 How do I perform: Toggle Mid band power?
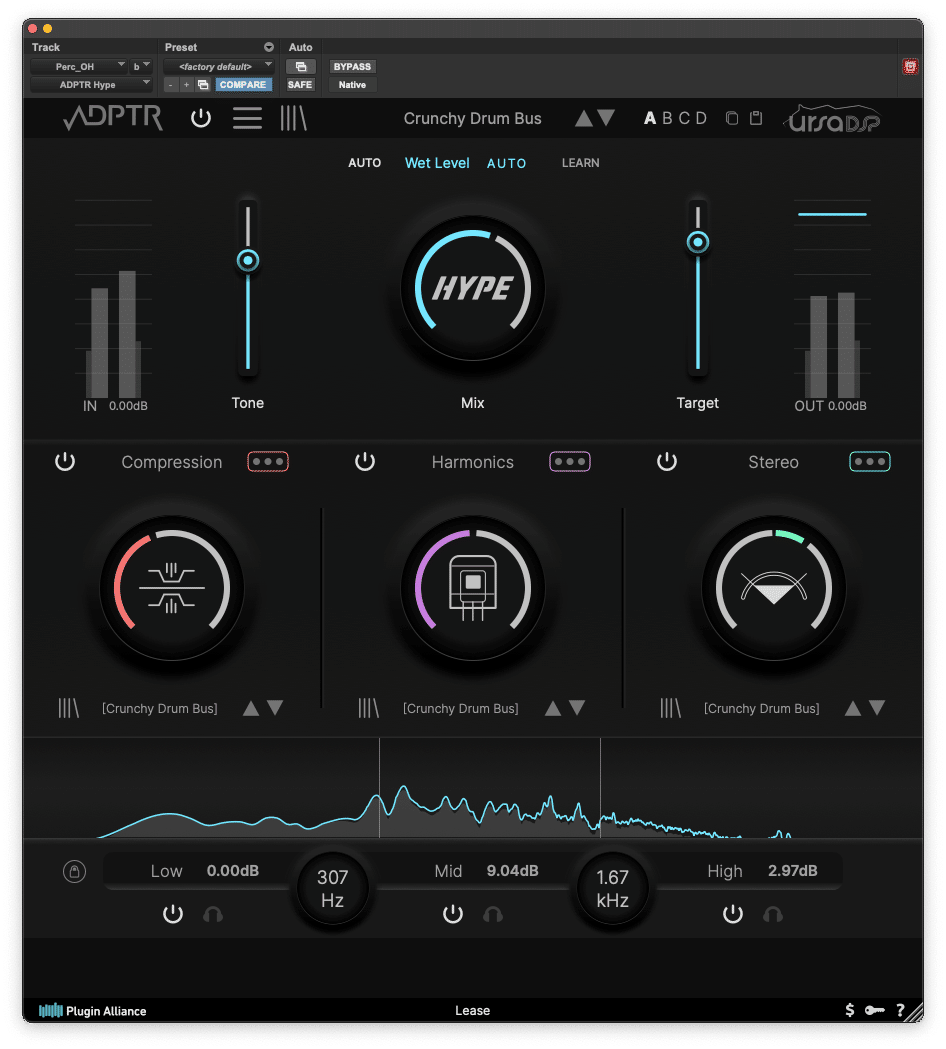click(x=453, y=914)
